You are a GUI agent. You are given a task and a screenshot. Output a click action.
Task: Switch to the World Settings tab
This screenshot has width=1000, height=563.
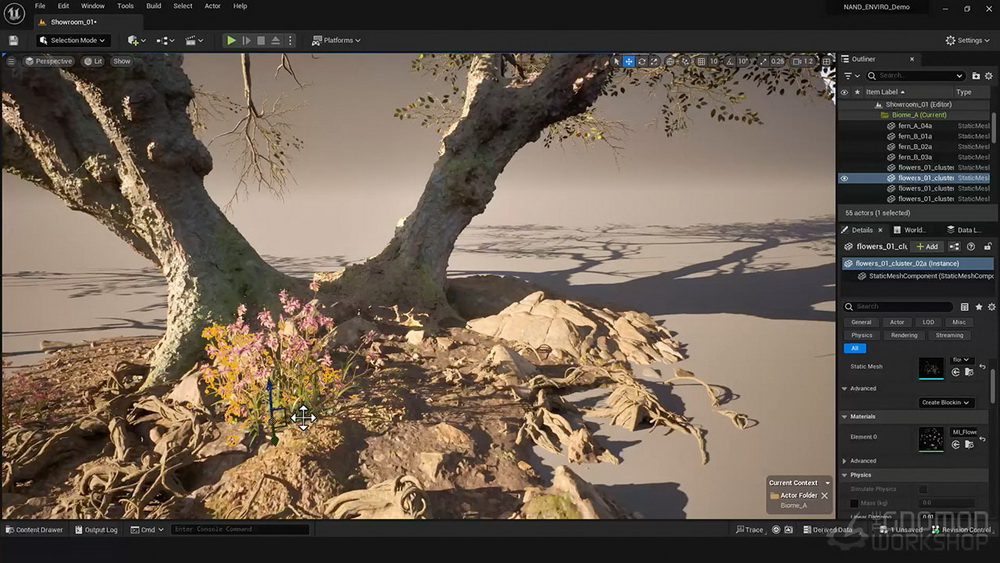911,230
